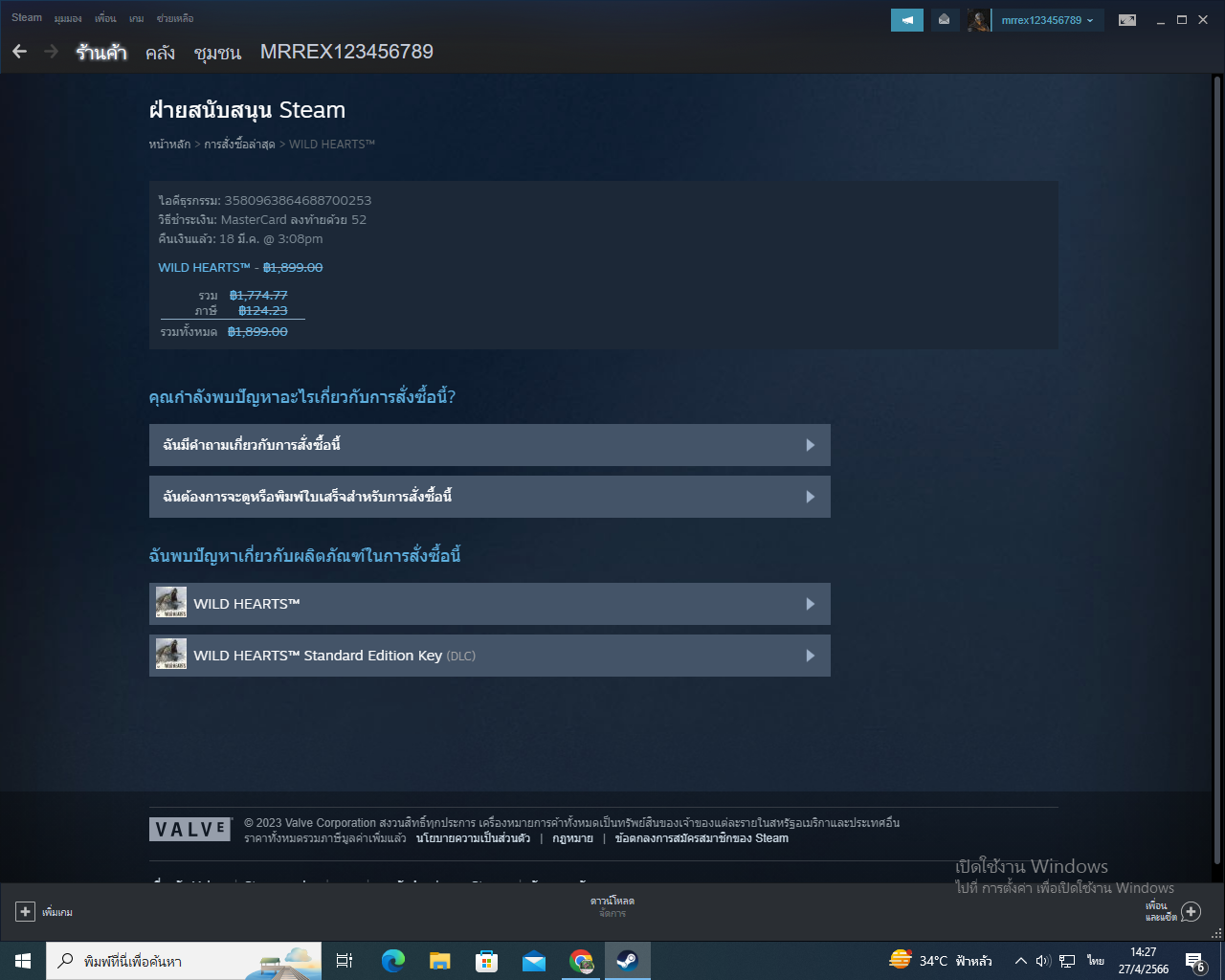
Task: Click the WILD HEARTS™ purchase link
Action: click(x=204, y=268)
